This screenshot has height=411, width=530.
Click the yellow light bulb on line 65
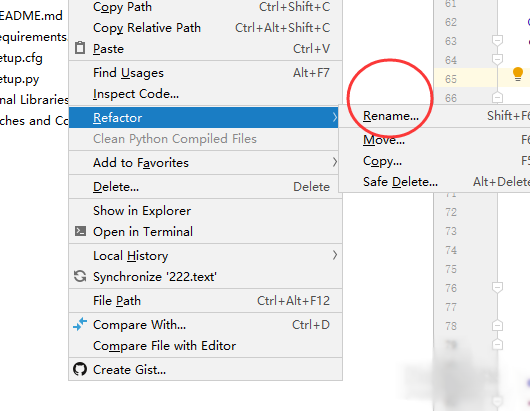(517, 74)
